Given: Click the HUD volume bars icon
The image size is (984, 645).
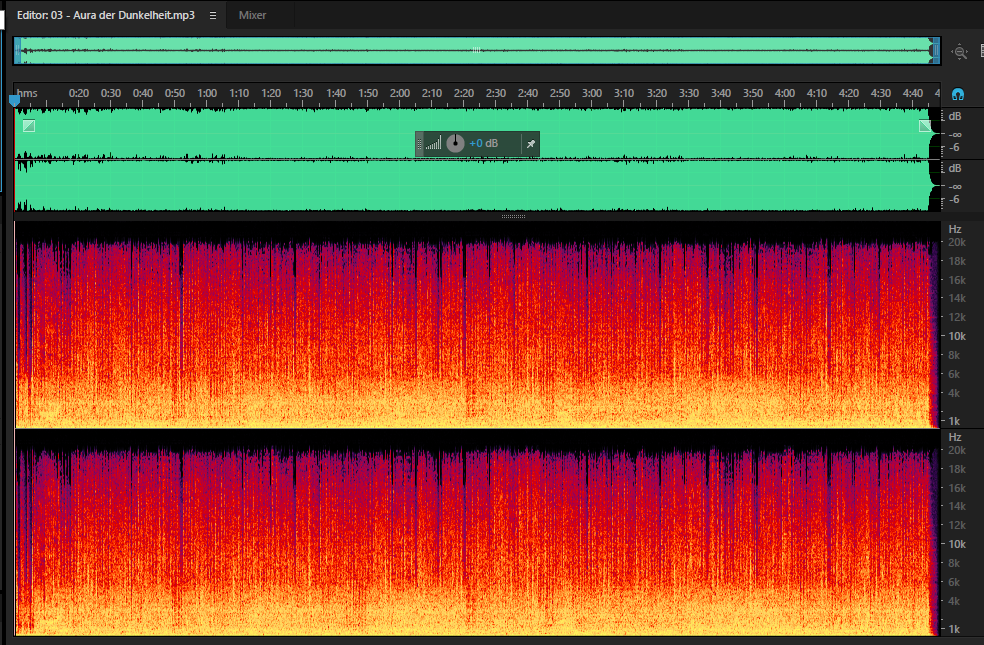Looking at the screenshot, I should [434, 144].
